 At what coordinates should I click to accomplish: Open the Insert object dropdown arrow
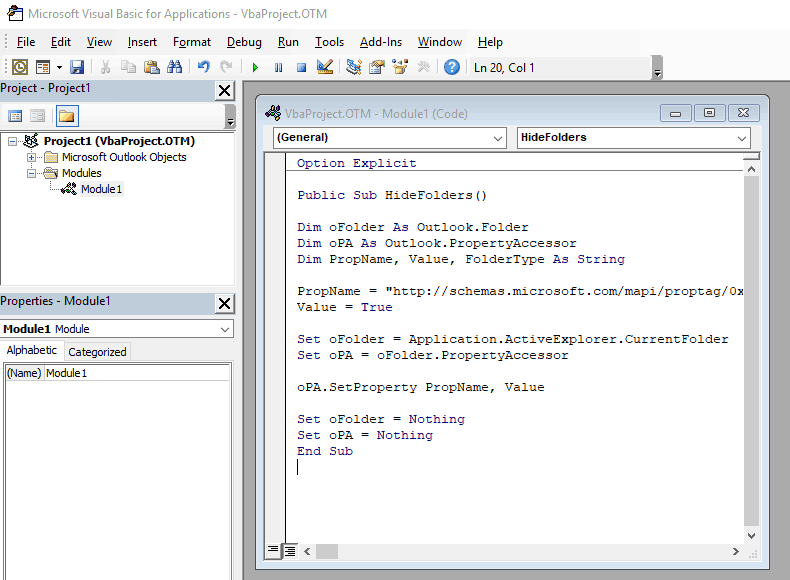(x=59, y=67)
